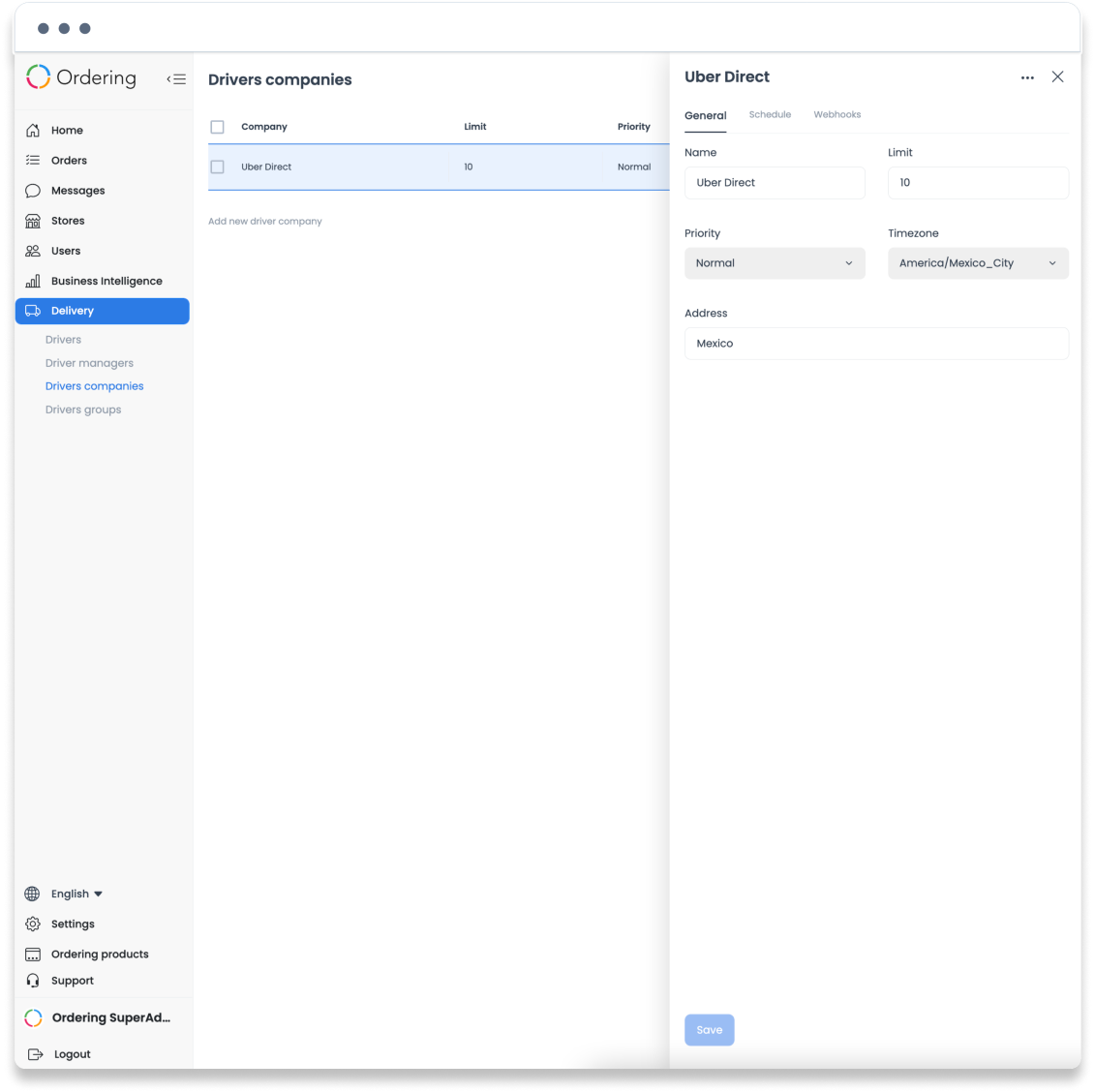Screen dimensions: 1095x1092
Task: Open the Timezone dropdown
Action: [x=978, y=263]
